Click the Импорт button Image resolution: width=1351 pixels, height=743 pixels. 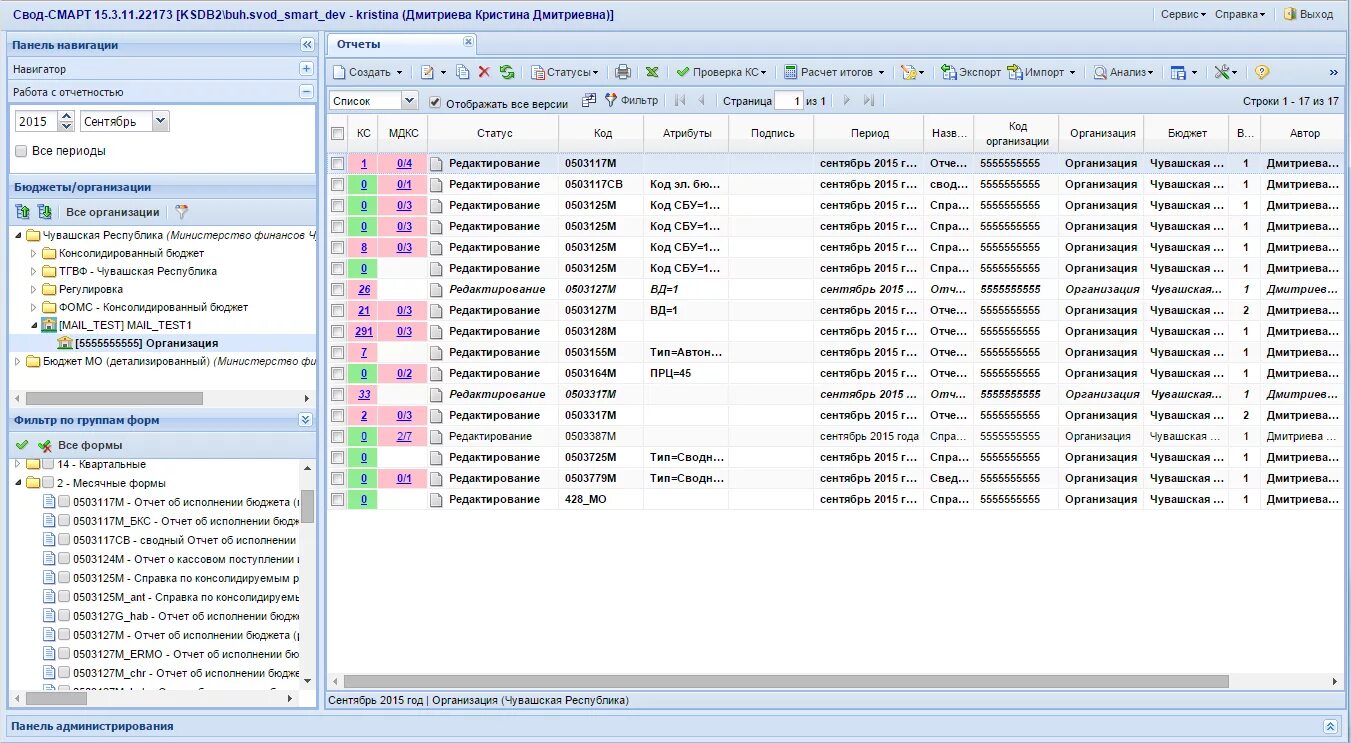(1042, 72)
